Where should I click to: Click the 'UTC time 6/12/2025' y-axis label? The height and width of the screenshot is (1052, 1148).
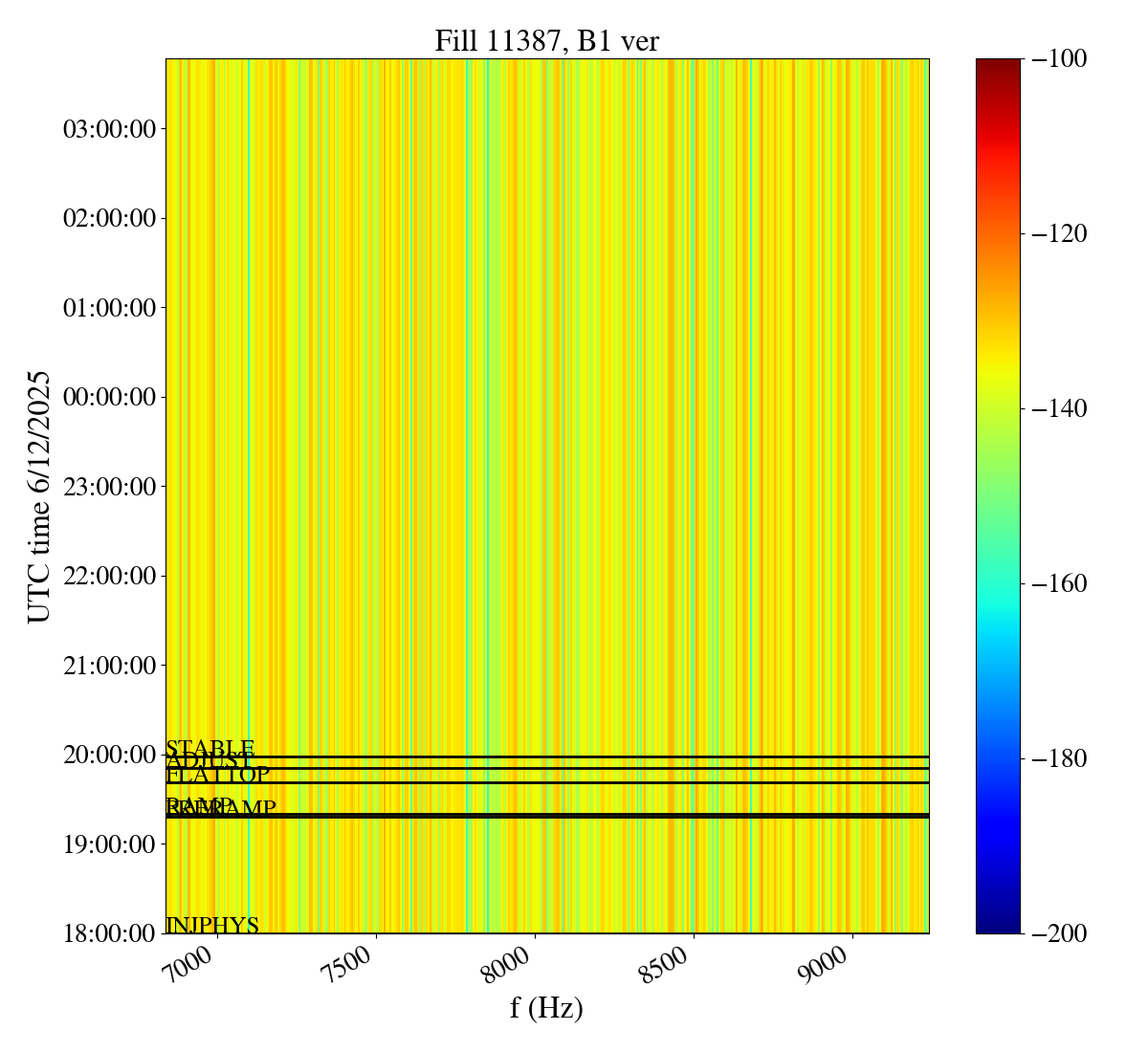[x=38, y=496]
